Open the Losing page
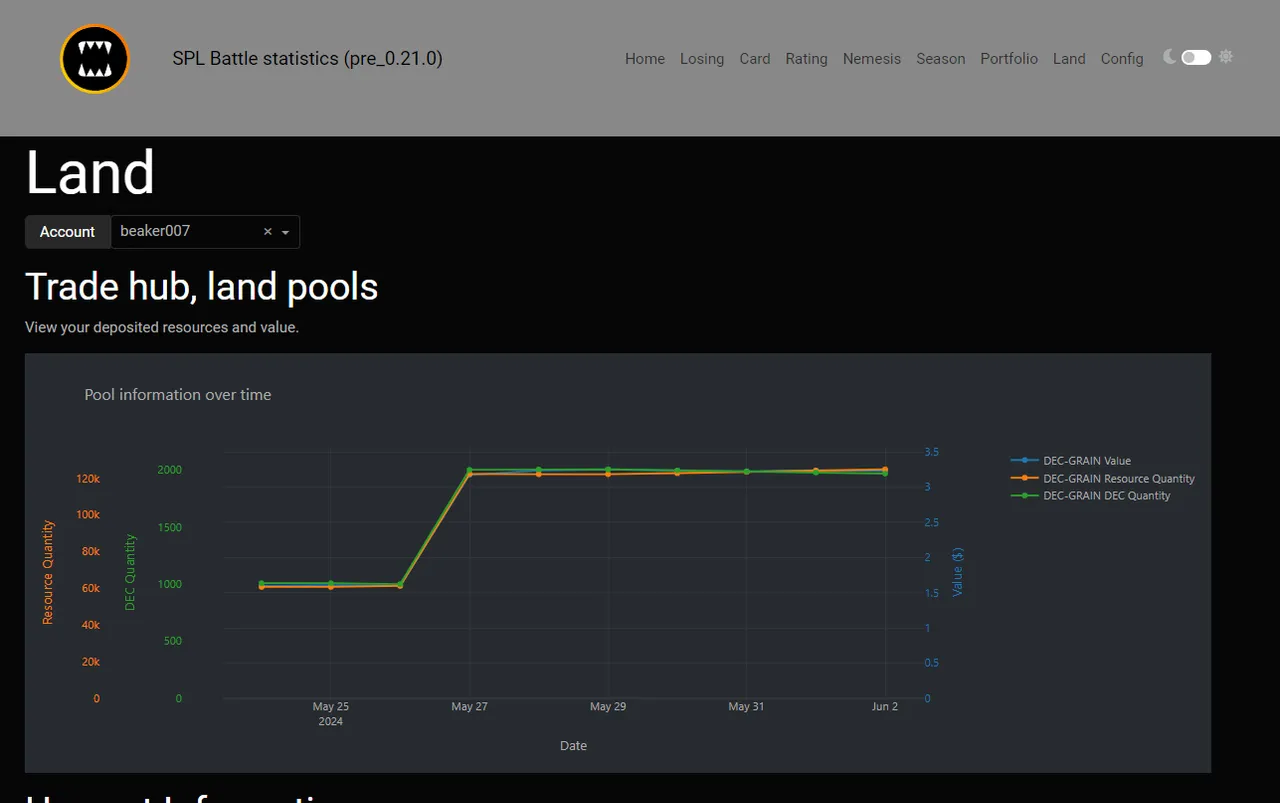The height and width of the screenshot is (803, 1280). (702, 59)
